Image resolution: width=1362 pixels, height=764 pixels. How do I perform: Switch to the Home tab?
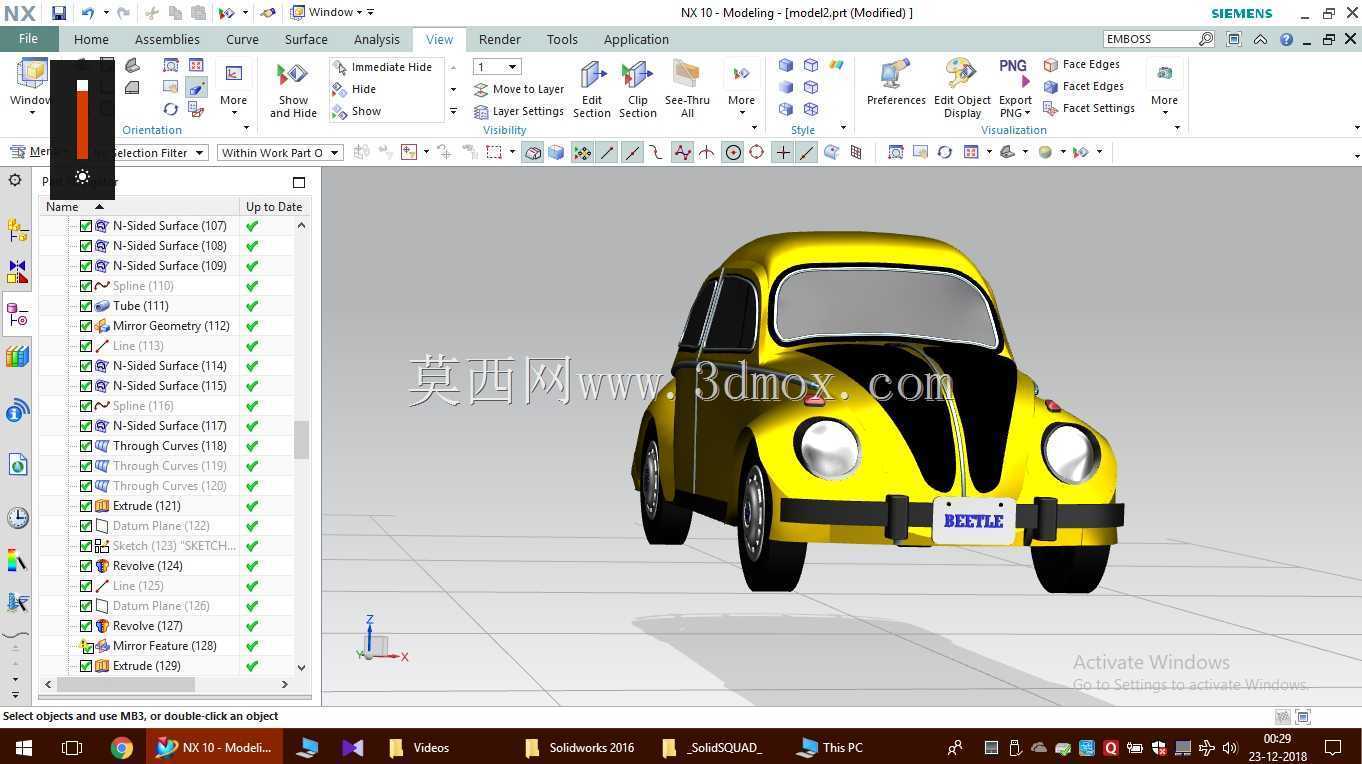pyautogui.click(x=91, y=39)
